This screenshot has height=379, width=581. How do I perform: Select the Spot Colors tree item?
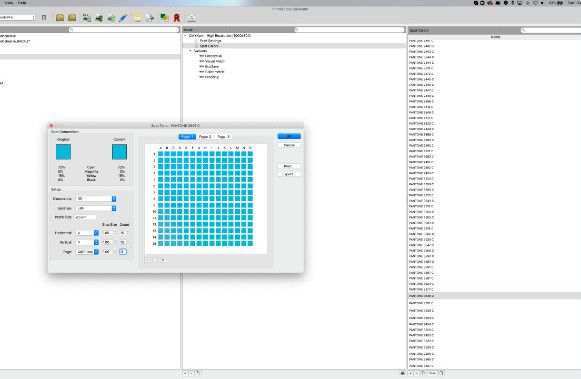pos(209,46)
